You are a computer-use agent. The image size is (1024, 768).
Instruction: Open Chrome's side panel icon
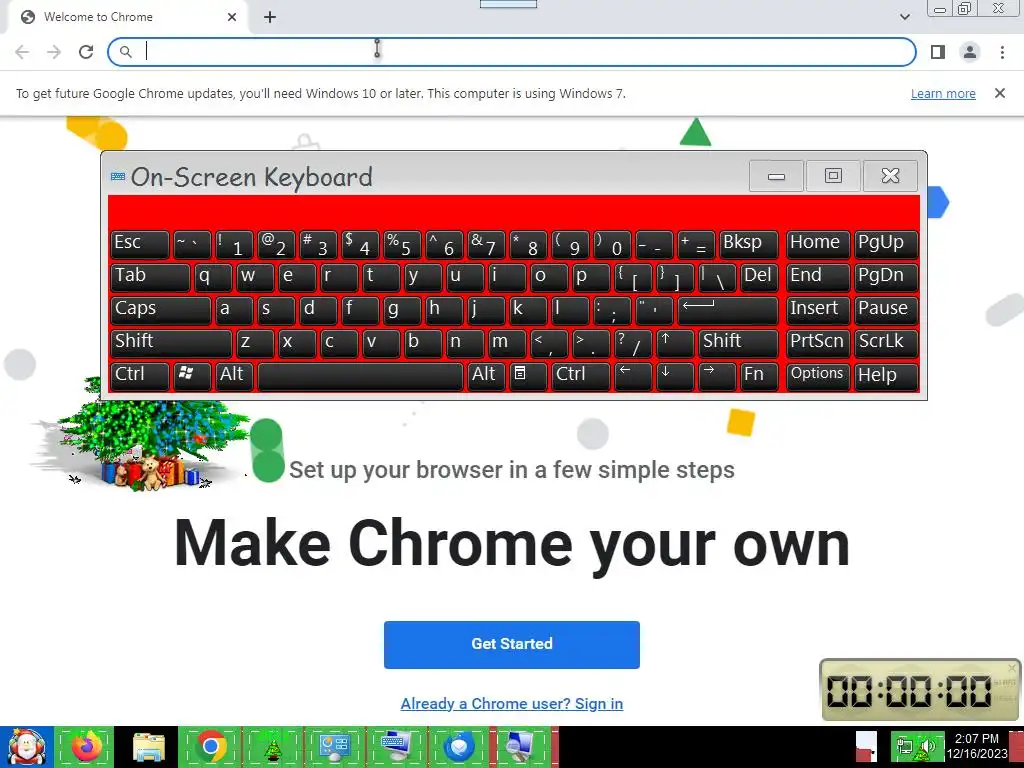[938, 52]
